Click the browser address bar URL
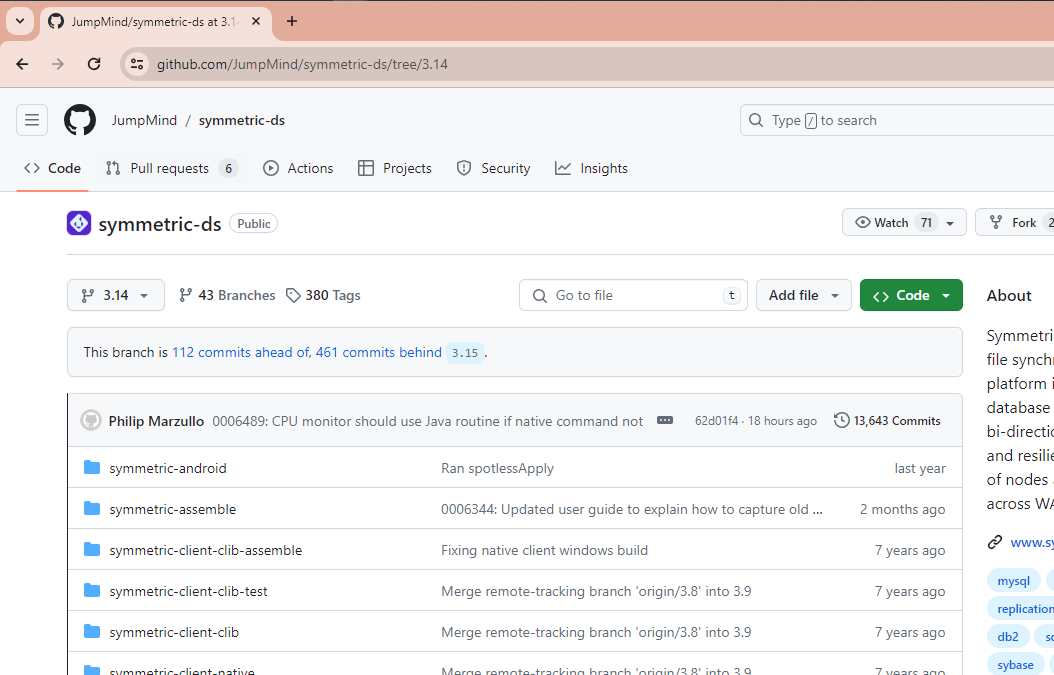Screen dimensions: 1054x675 pyautogui.click(x=302, y=64)
